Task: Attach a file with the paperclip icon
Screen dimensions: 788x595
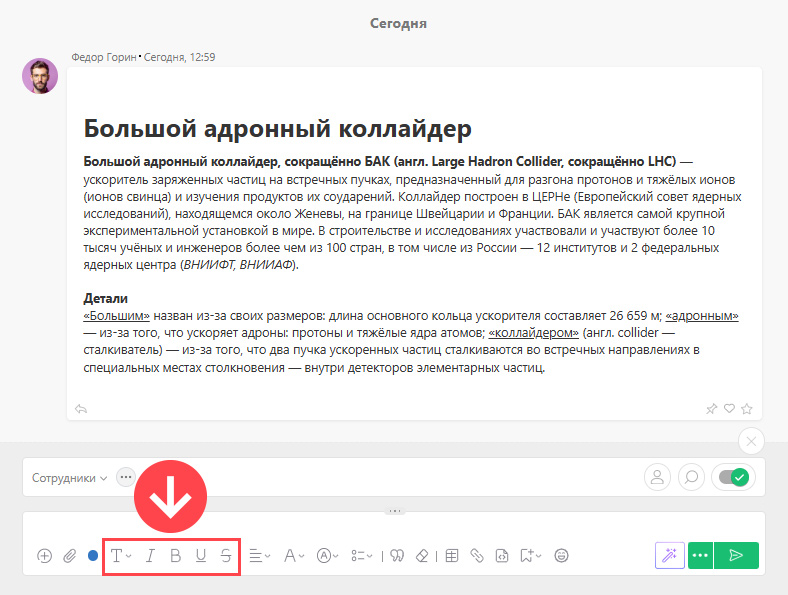Action: pyautogui.click(x=69, y=556)
